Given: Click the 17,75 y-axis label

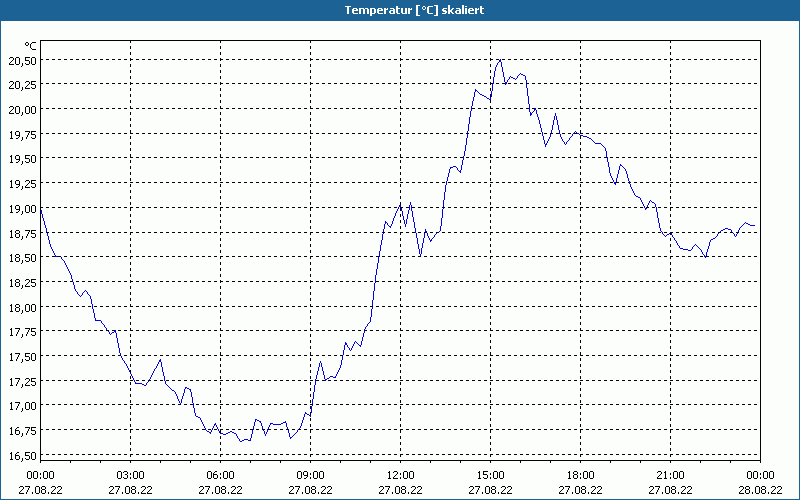Looking at the screenshot, I should pyautogui.click(x=23, y=332).
